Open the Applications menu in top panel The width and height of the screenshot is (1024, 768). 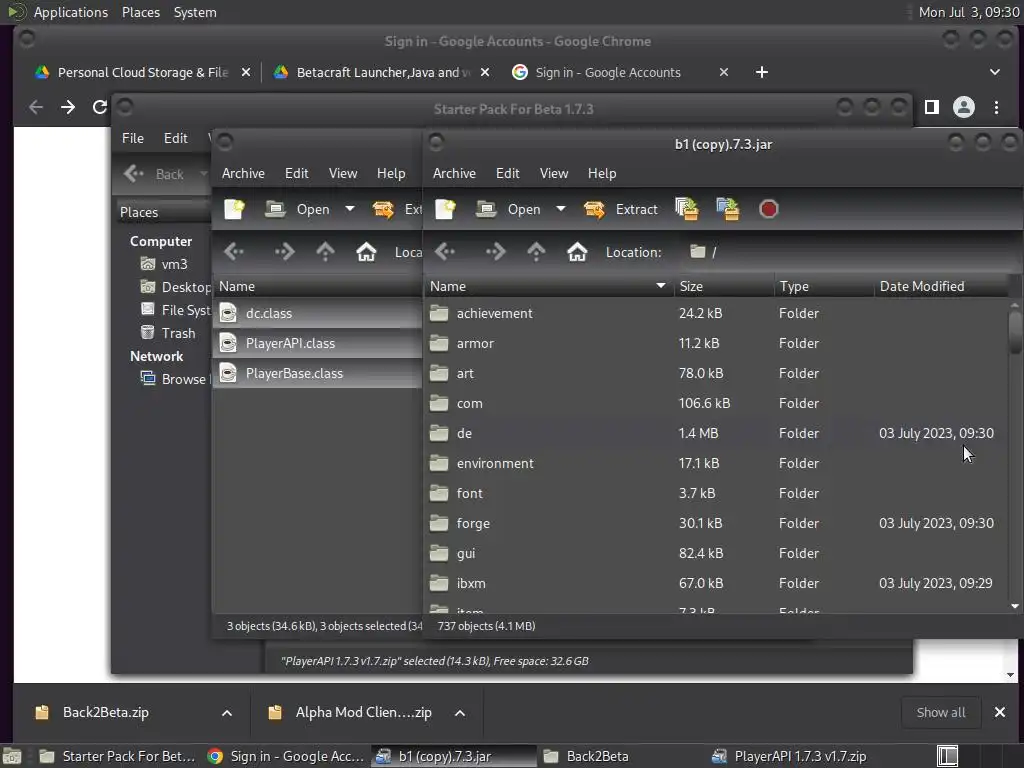[70, 12]
